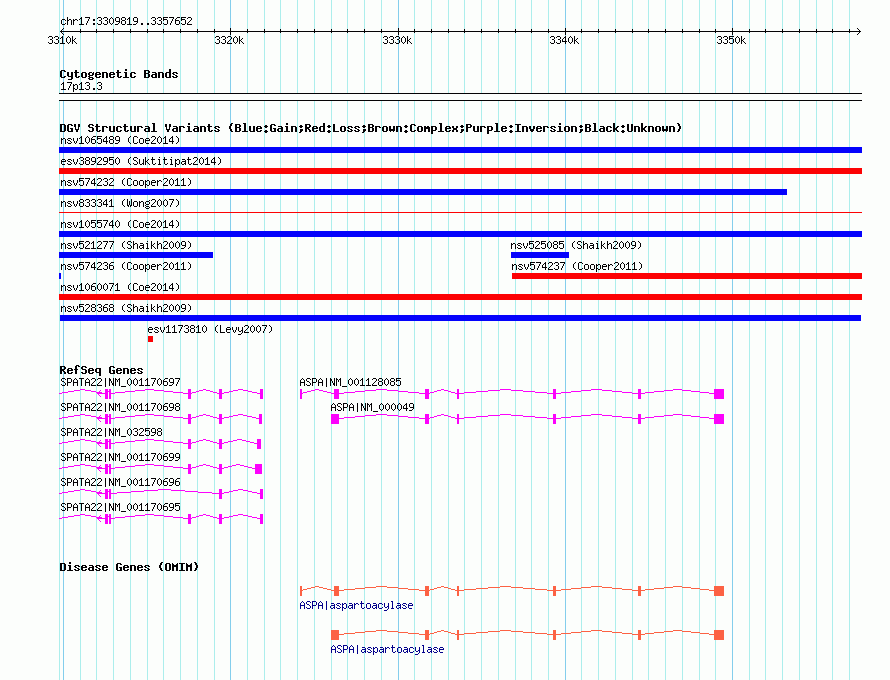Click the nsv525085 (Shaikh2009) short blue bar
Screen dimensions: 890x680
(x=540, y=255)
